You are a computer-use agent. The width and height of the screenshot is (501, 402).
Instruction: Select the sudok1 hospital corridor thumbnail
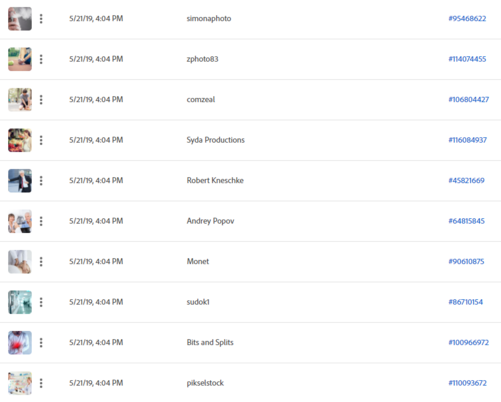tap(20, 302)
